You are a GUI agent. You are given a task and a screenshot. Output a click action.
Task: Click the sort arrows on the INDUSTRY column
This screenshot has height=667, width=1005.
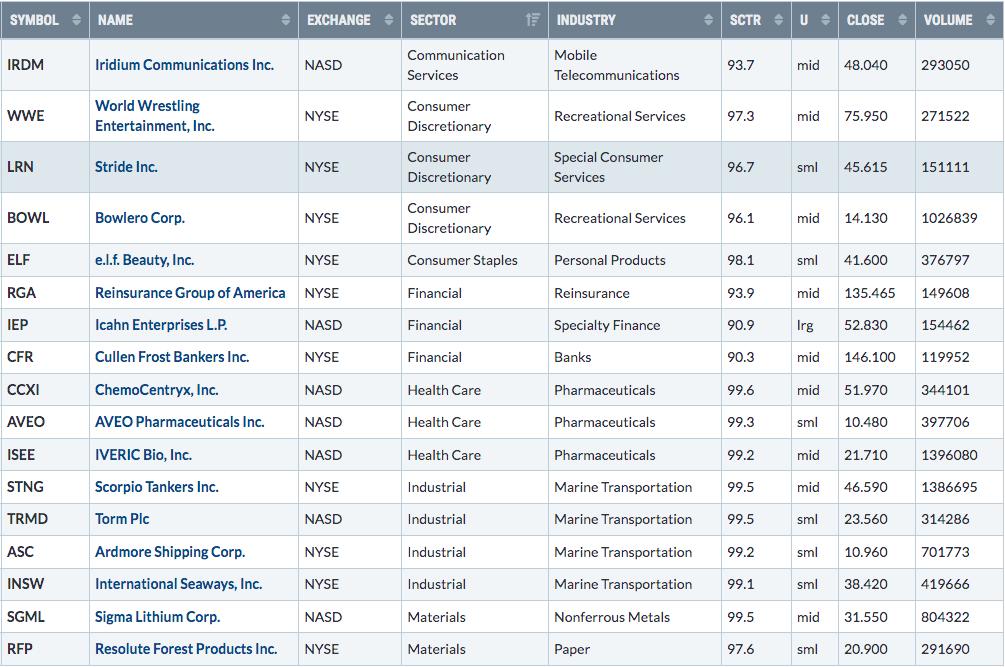click(708, 20)
